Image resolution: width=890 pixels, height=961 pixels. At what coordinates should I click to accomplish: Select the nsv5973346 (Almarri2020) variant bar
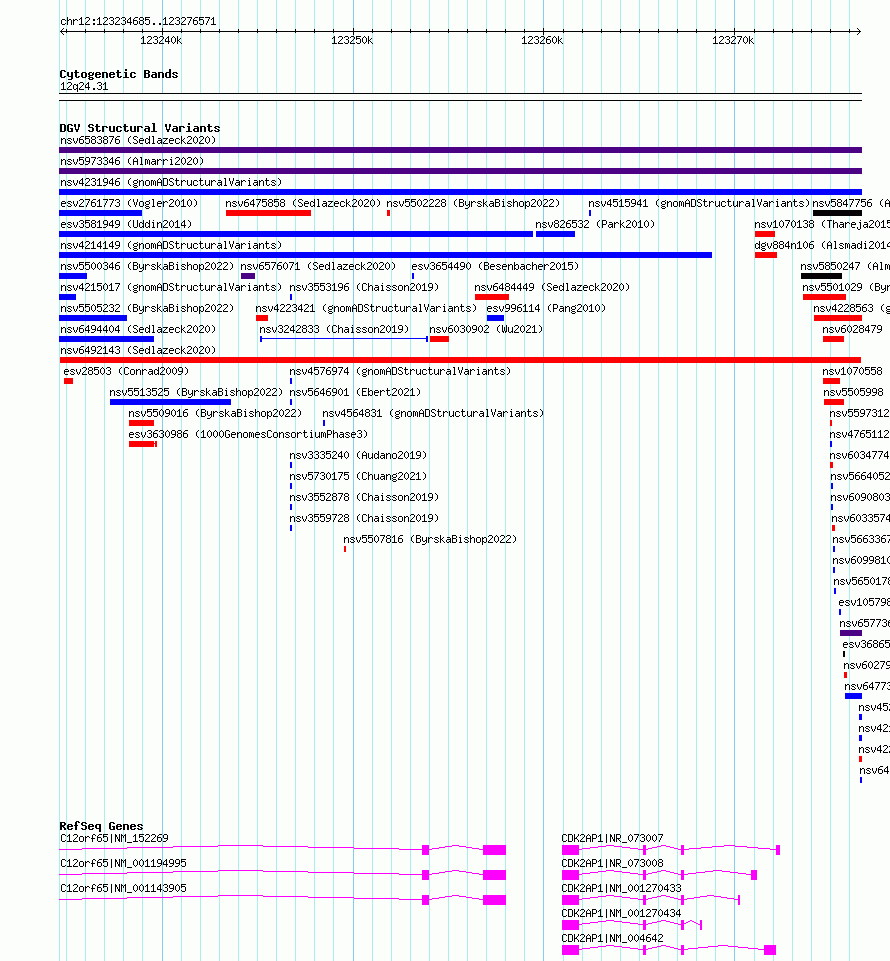coord(460,171)
